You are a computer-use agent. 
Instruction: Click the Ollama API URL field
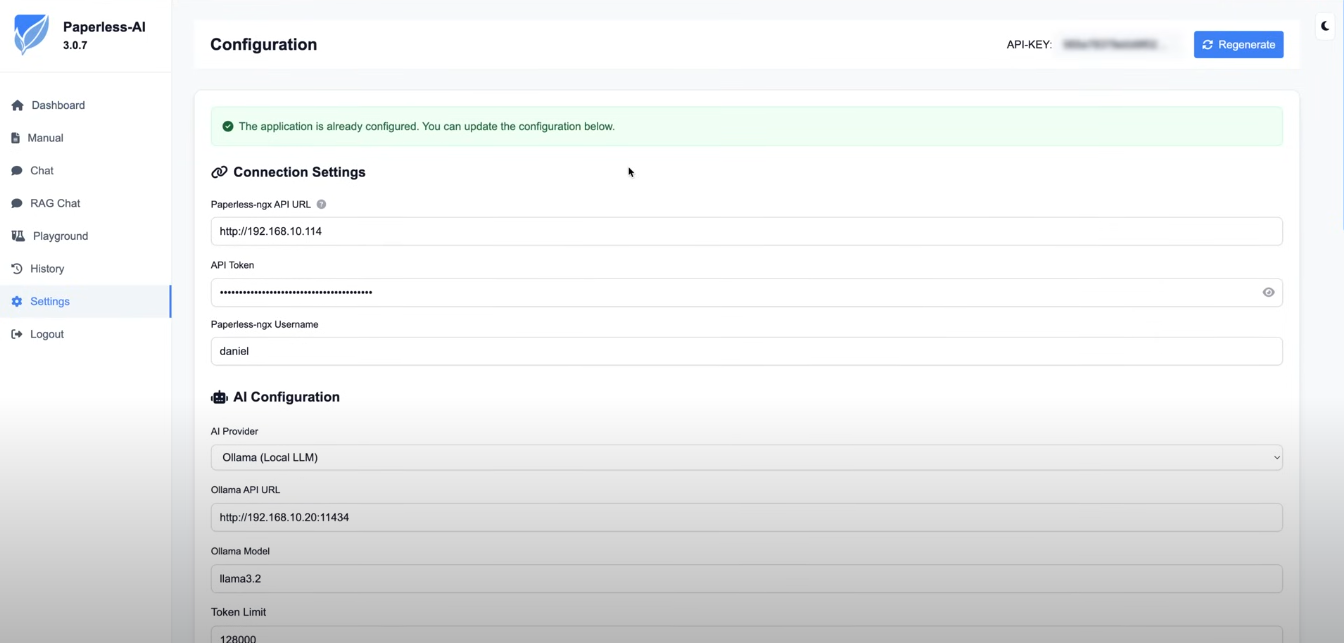(x=746, y=517)
